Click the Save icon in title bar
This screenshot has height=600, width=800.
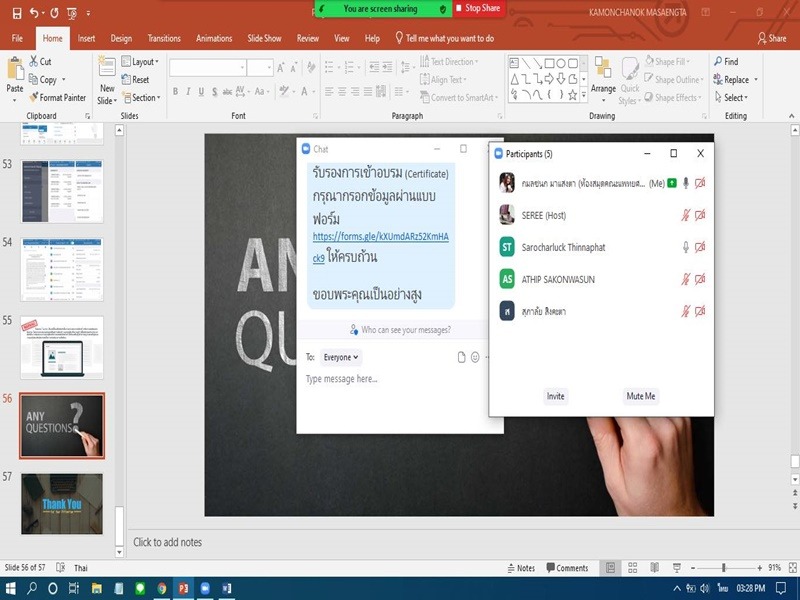pos(15,13)
